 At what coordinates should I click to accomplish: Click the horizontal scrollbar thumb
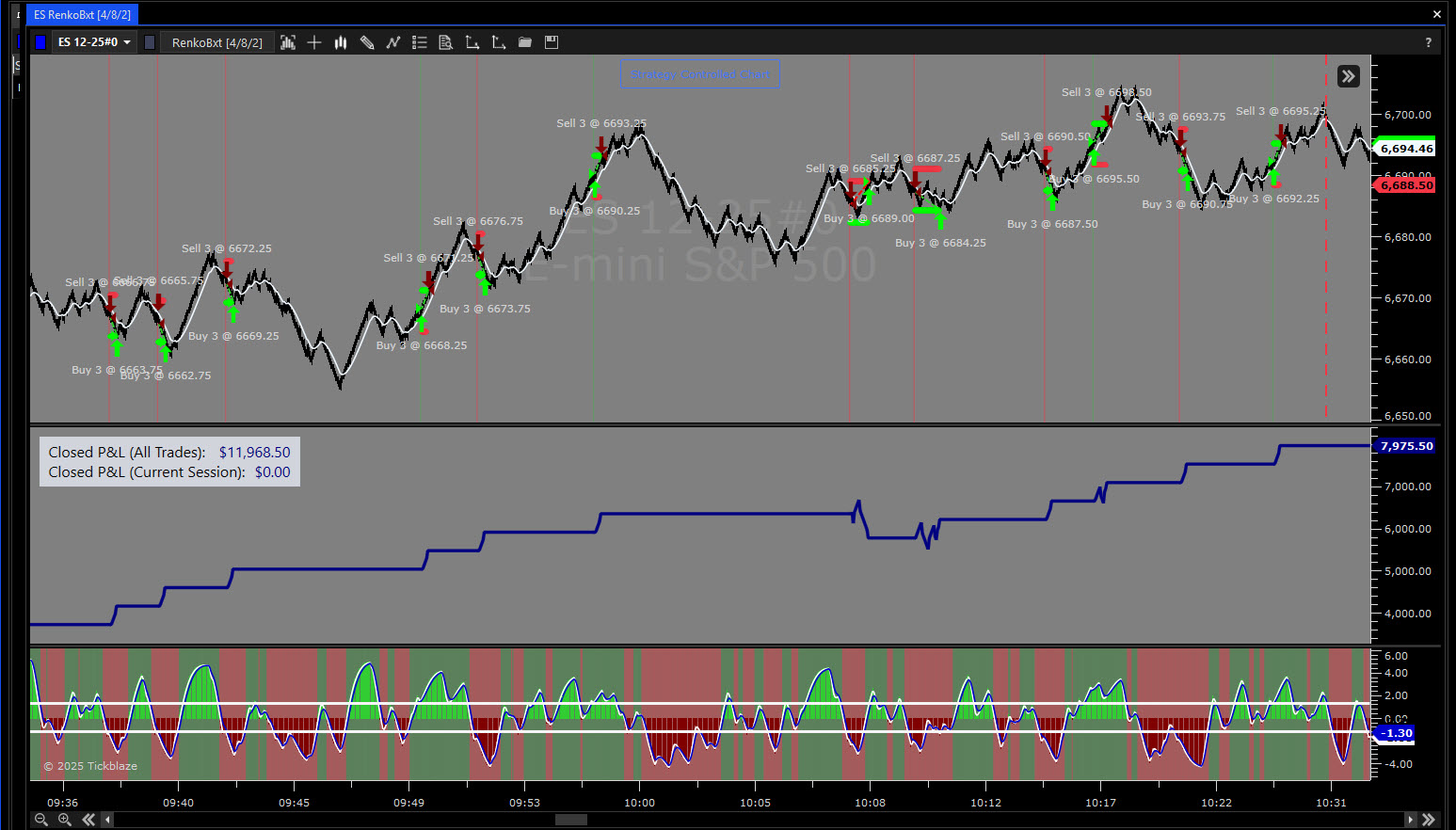[x=570, y=820]
